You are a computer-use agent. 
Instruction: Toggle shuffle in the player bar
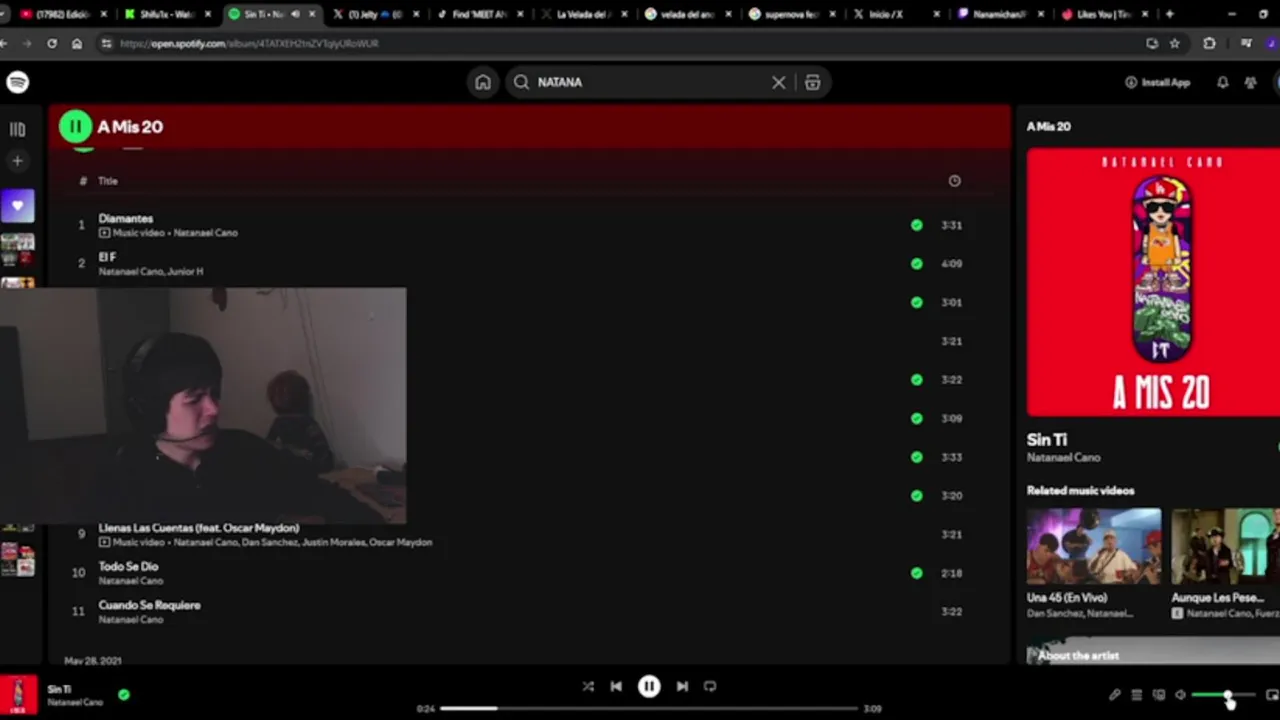[x=588, y=686]
